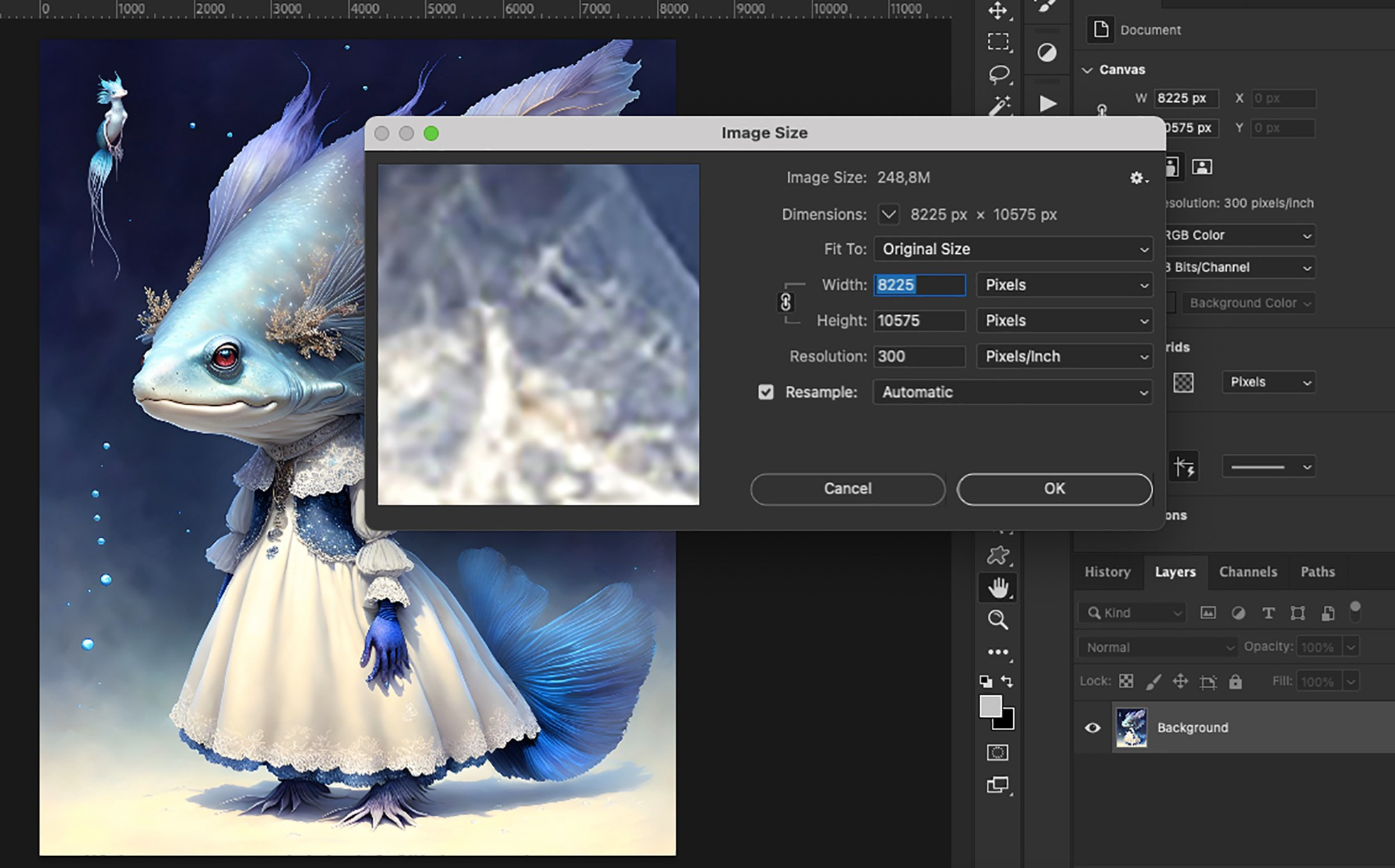Click the OK button
The width and height of the screenshot is (1395, 868).
pos(1054,489)
